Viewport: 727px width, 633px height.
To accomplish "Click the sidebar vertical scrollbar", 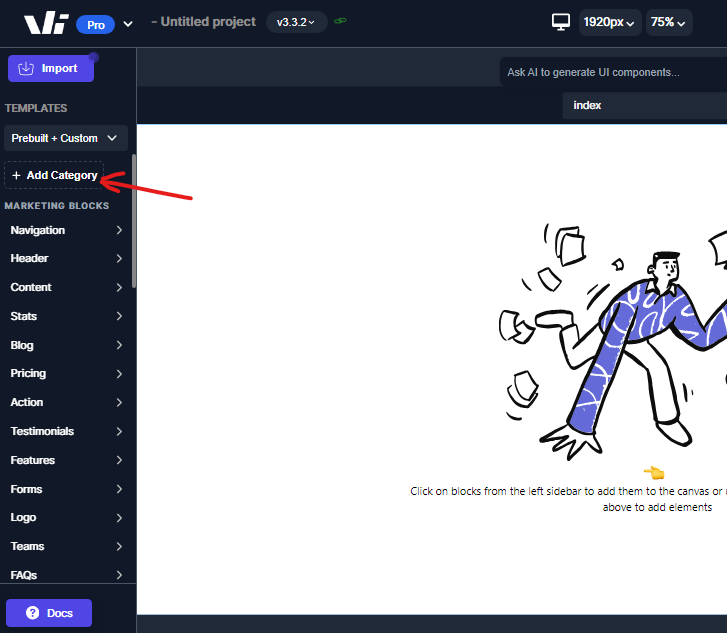I will pos(134,221).
